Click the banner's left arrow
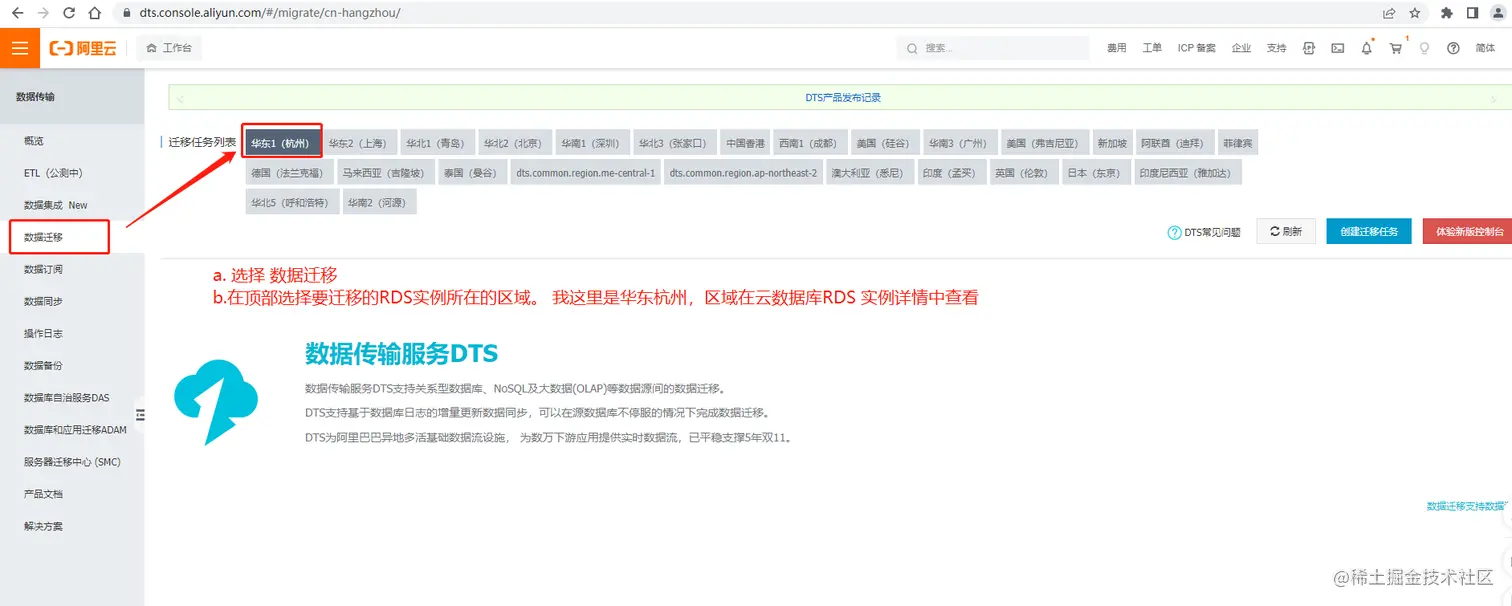The width and height of the screenshot is (1512, 606). (x=180, y=98)
